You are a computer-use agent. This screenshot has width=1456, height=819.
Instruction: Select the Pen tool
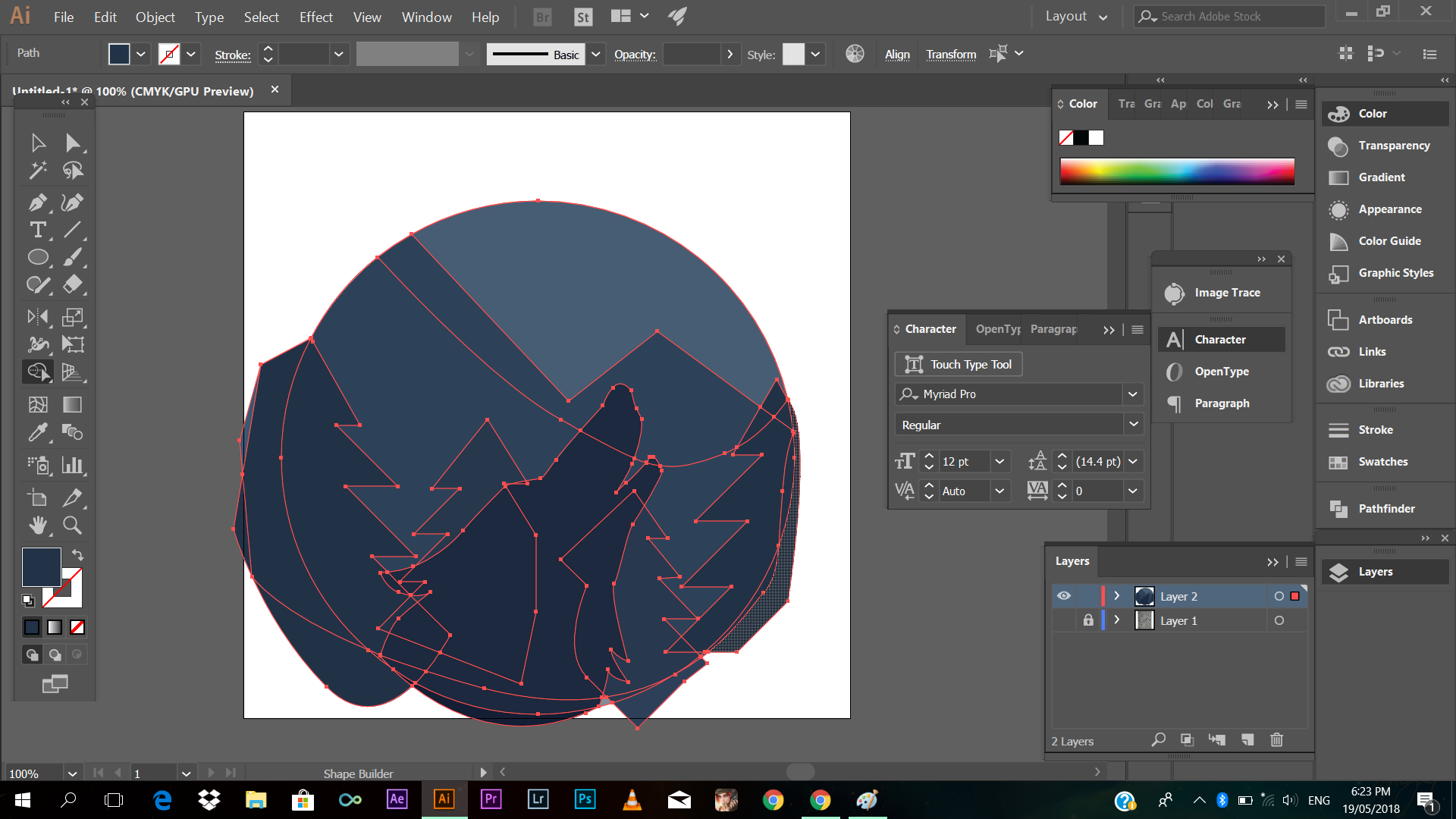[x=38, y=202]
